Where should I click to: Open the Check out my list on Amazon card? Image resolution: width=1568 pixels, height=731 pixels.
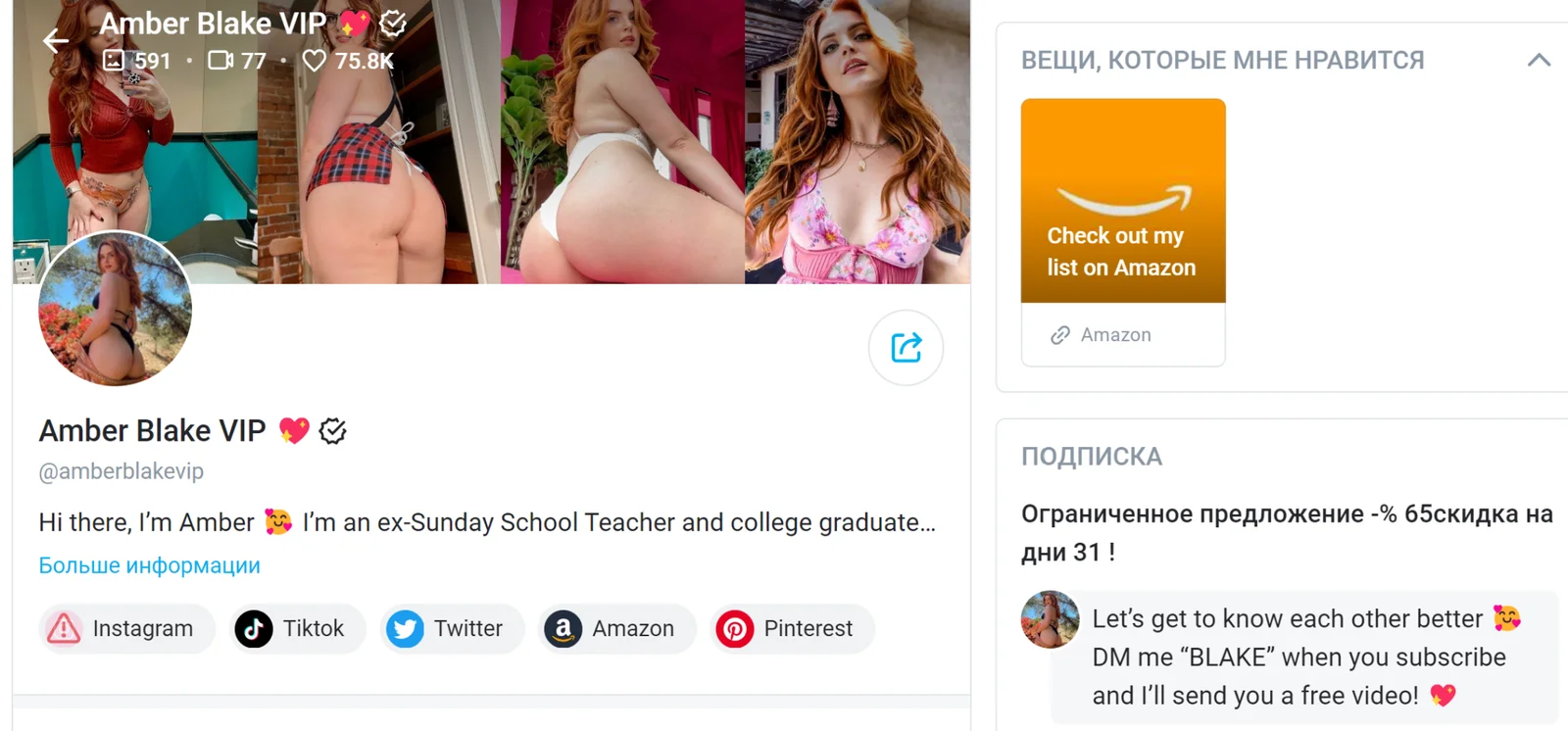tap(1123, 200)
